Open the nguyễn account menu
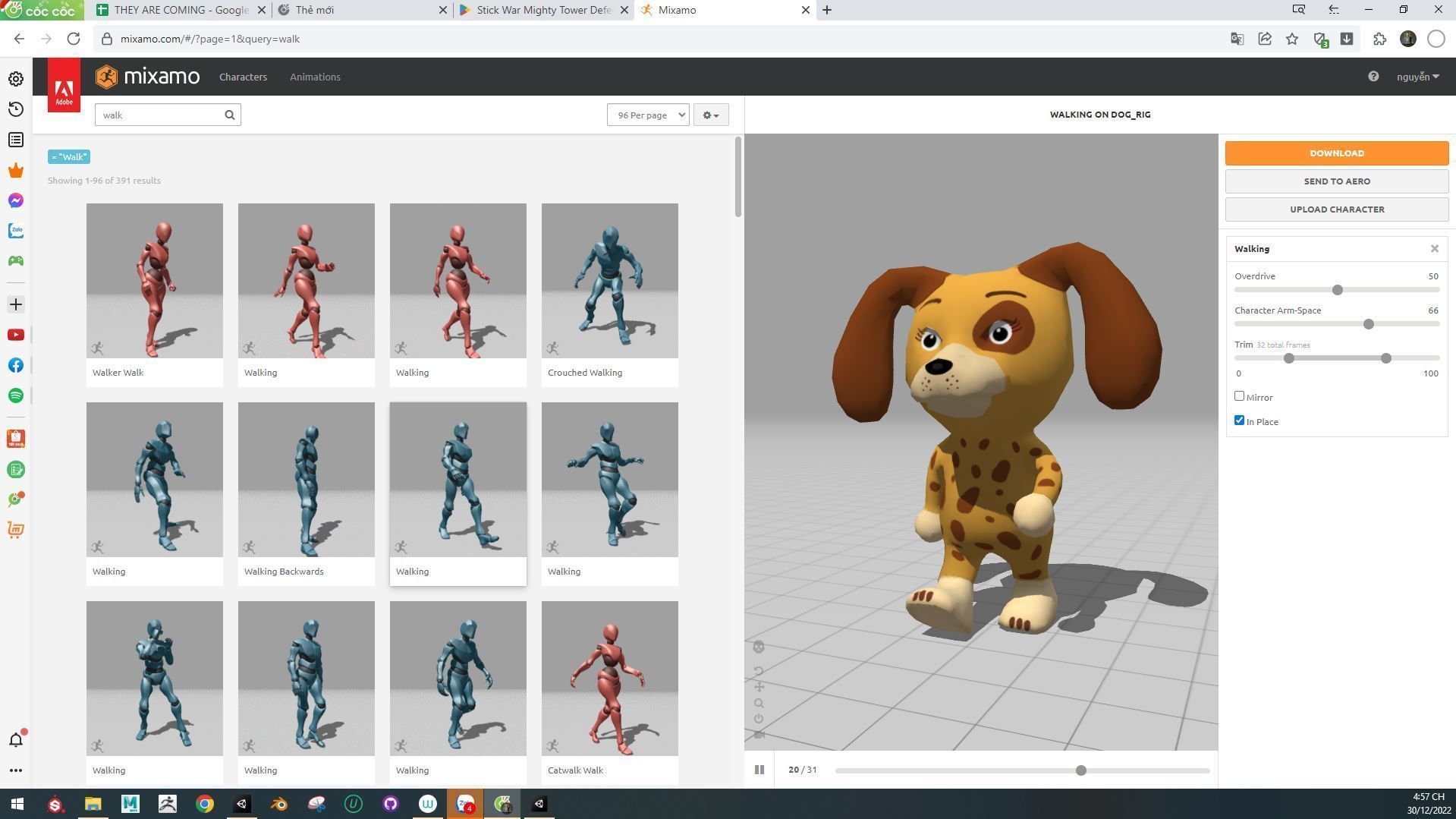 click(1417, 77)
